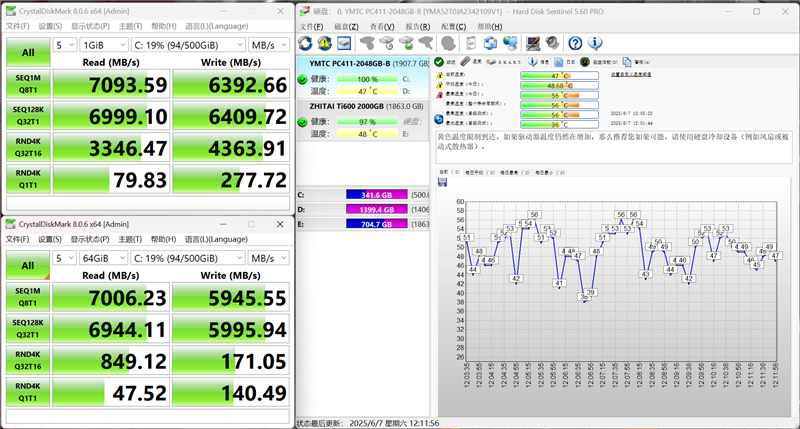Click the CrystalDiskMark app icon in top window title bar
This screenshot has width=800, height=429.
coord(10,11)
